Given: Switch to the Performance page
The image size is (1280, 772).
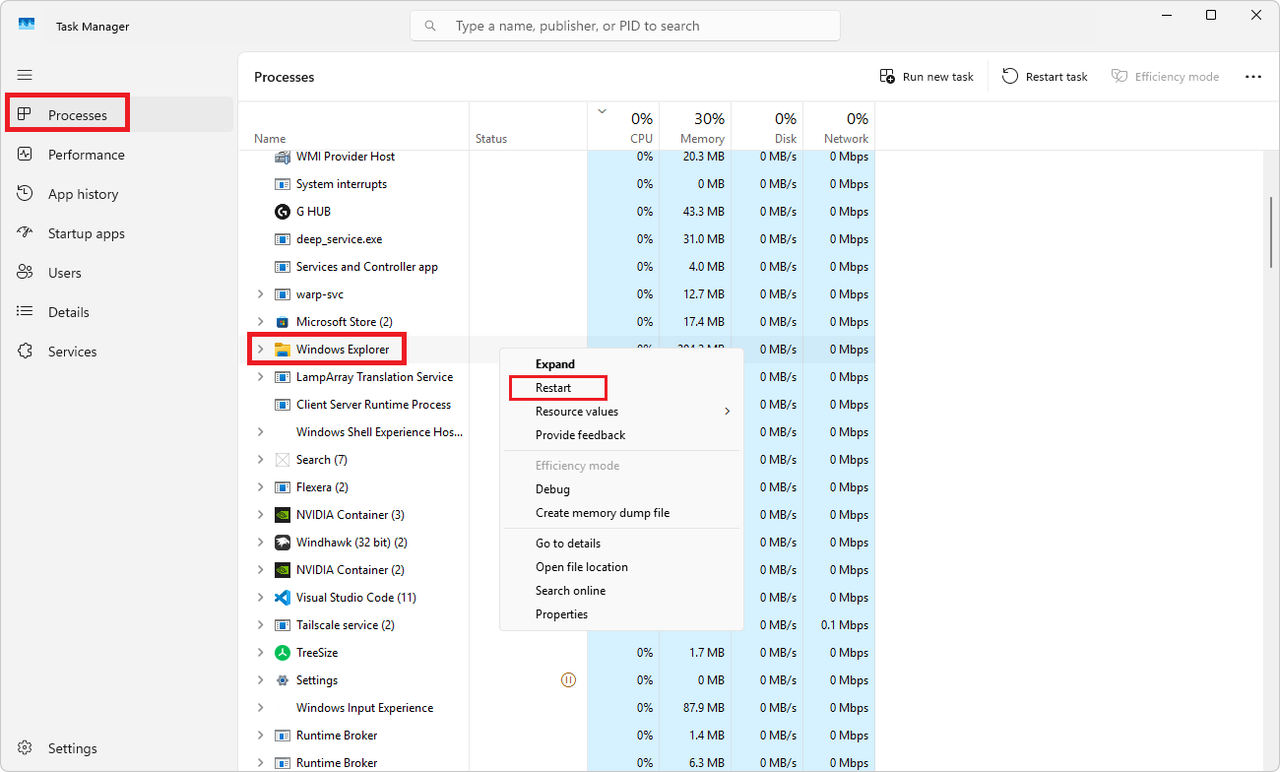Looking at the screenshot, I should pyautogui.click(x=118, y=155).
